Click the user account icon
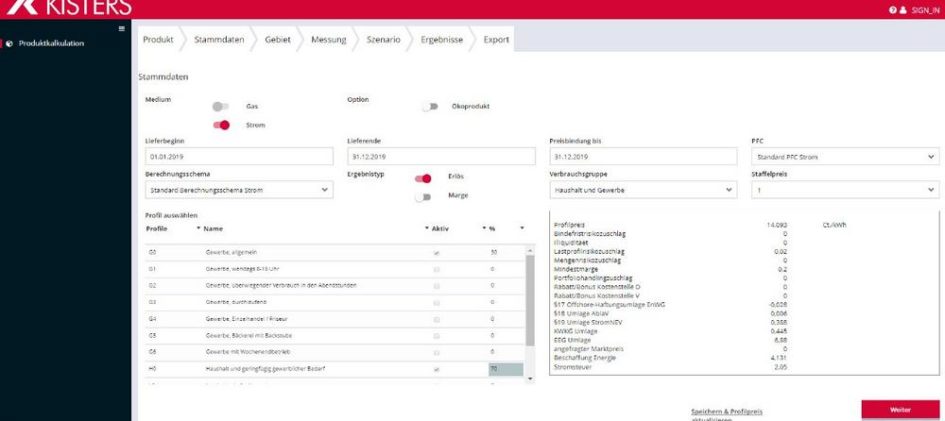This screenshot has width=945, height=421. tap(903, 10)
